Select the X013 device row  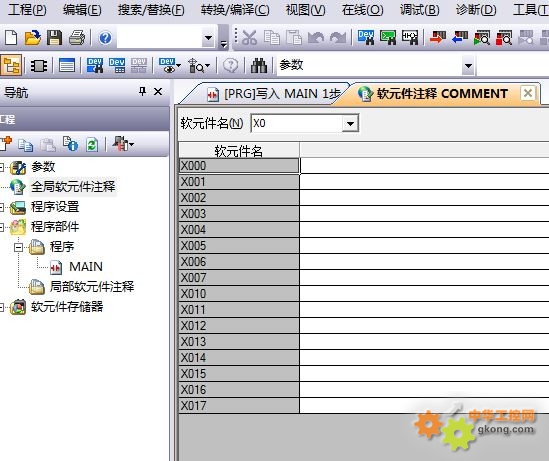tap(239, 342)
